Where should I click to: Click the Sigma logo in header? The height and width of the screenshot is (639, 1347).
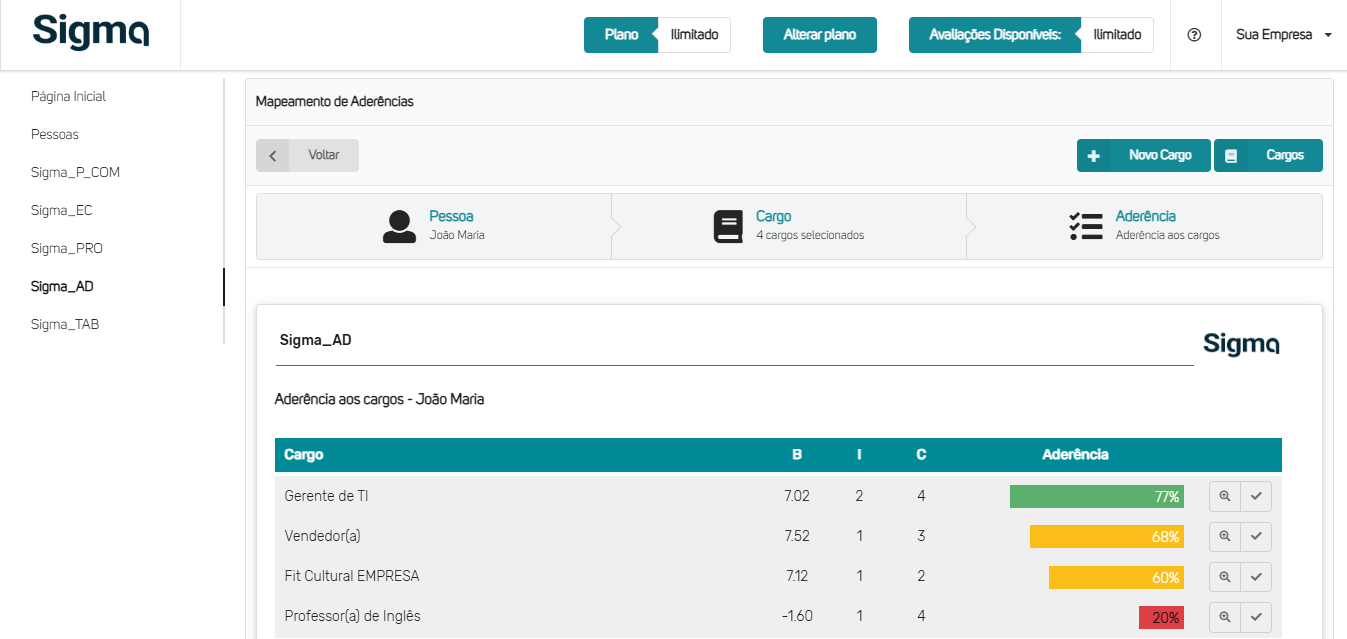pyautogui.click(x=91, y=32)
